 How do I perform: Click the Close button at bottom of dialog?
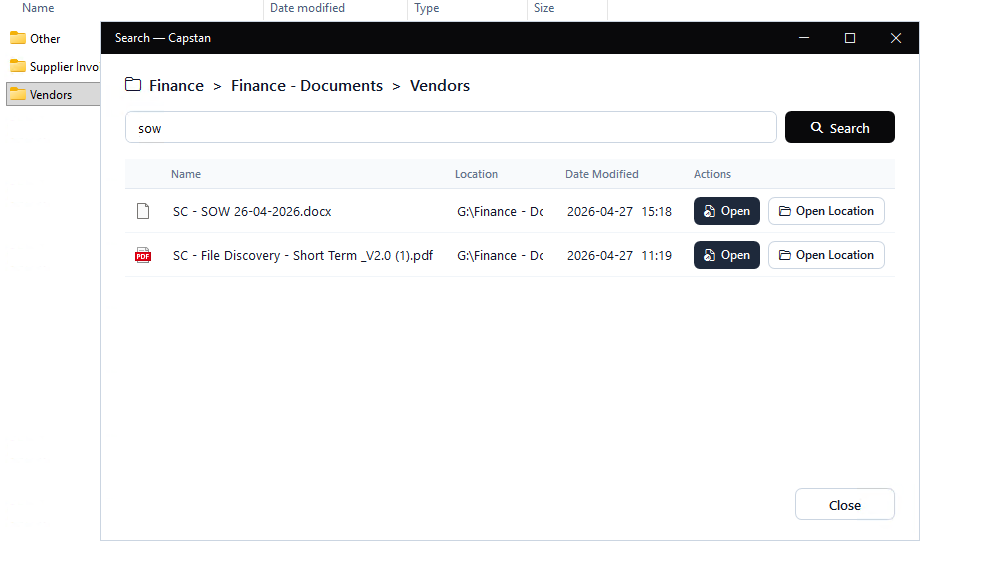844,505
